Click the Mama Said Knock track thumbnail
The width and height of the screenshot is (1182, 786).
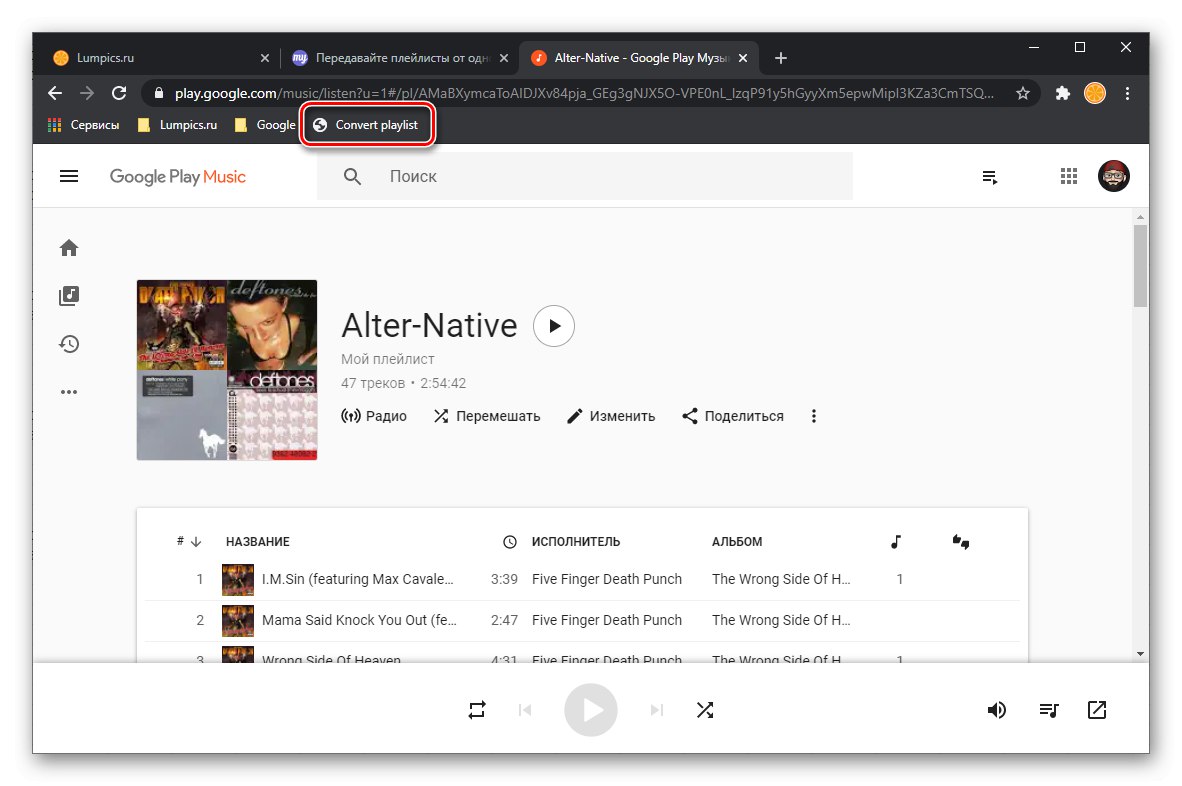pos(237,620)
